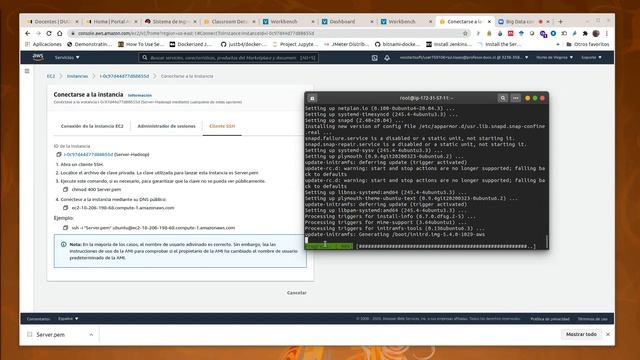Open the Install Jenkins bookmark
Image resolution: width=640 pixels, height=360 pixels.
pyautogui.click(x=449, y=44)
